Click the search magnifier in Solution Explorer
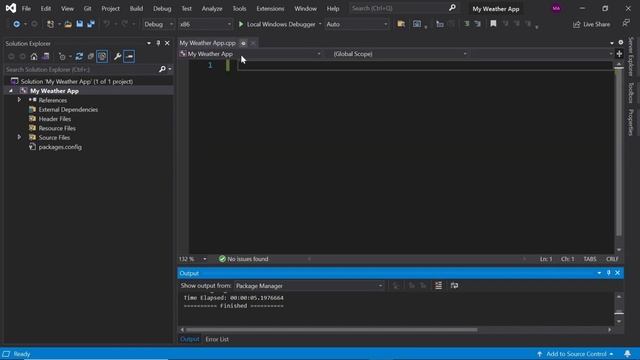 pos(162,69)
